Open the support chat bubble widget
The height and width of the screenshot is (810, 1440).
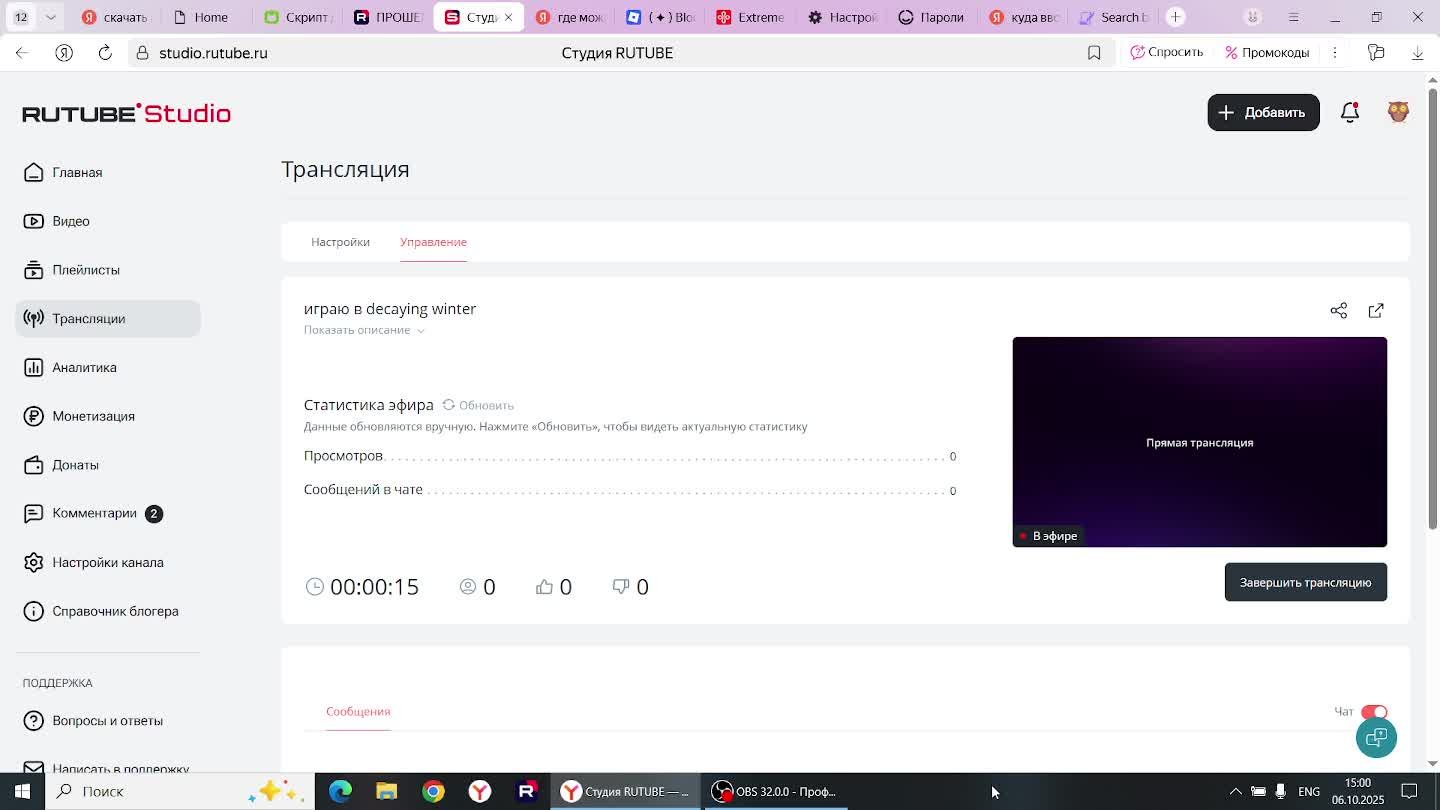pos(1376,738)
